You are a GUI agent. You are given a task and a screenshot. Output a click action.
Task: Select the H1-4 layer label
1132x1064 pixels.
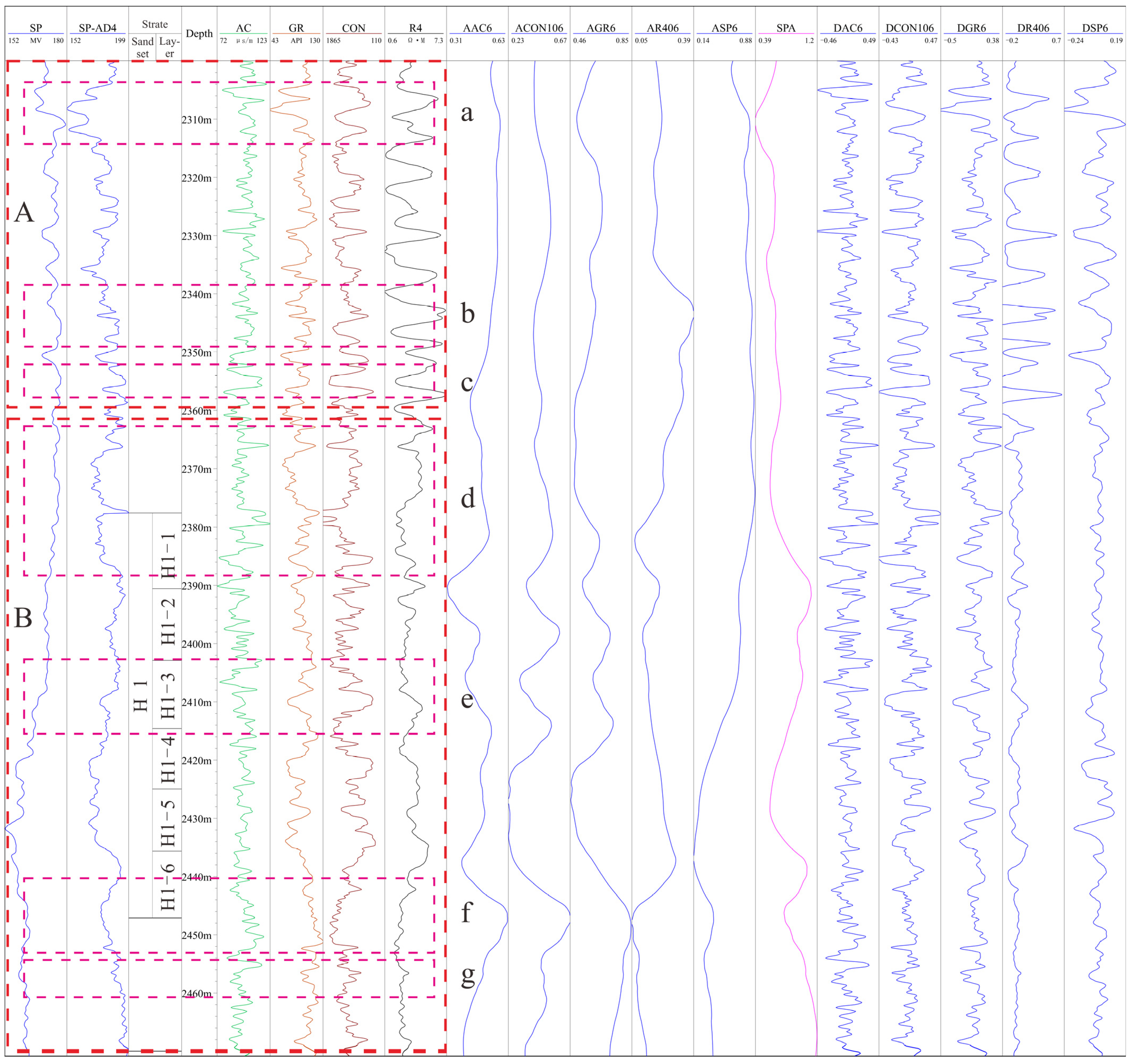click(168, 759)
